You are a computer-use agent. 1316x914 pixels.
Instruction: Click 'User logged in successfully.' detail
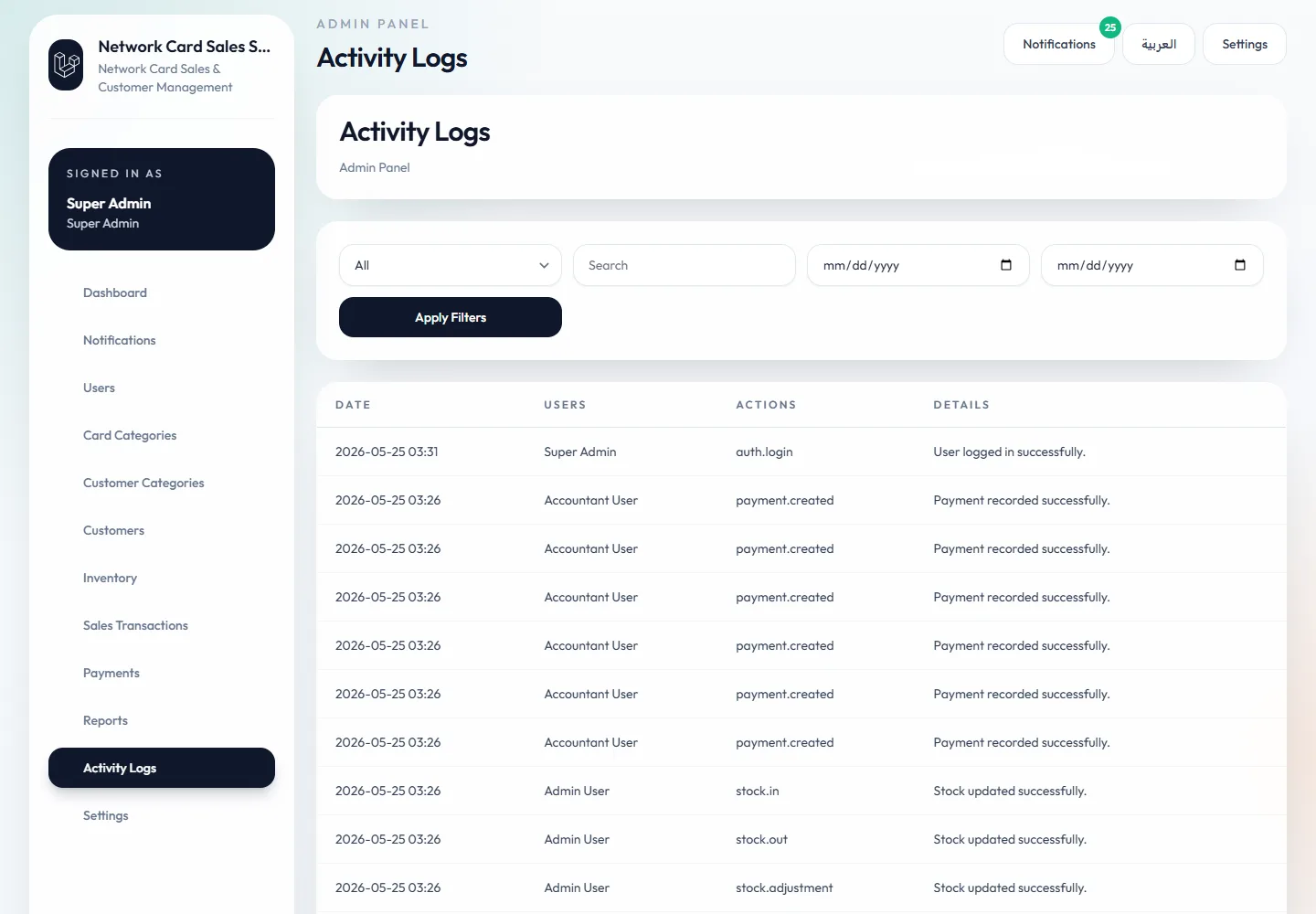click(x=1009, y=452)
